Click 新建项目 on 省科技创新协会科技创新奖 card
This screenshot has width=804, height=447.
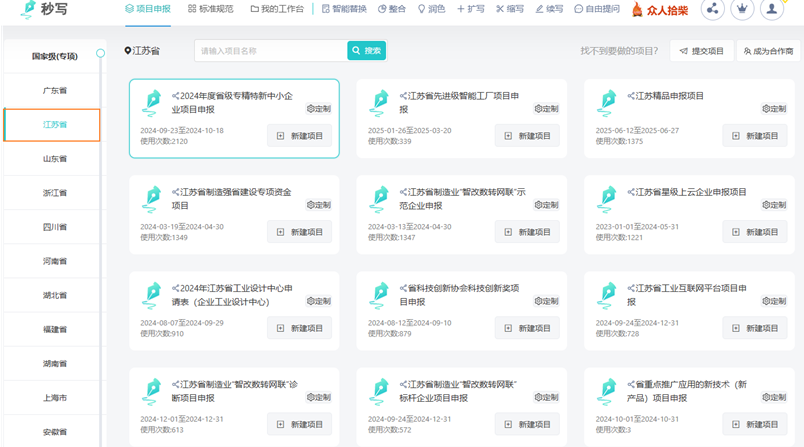pyautogui.click(x=527, y=328)
